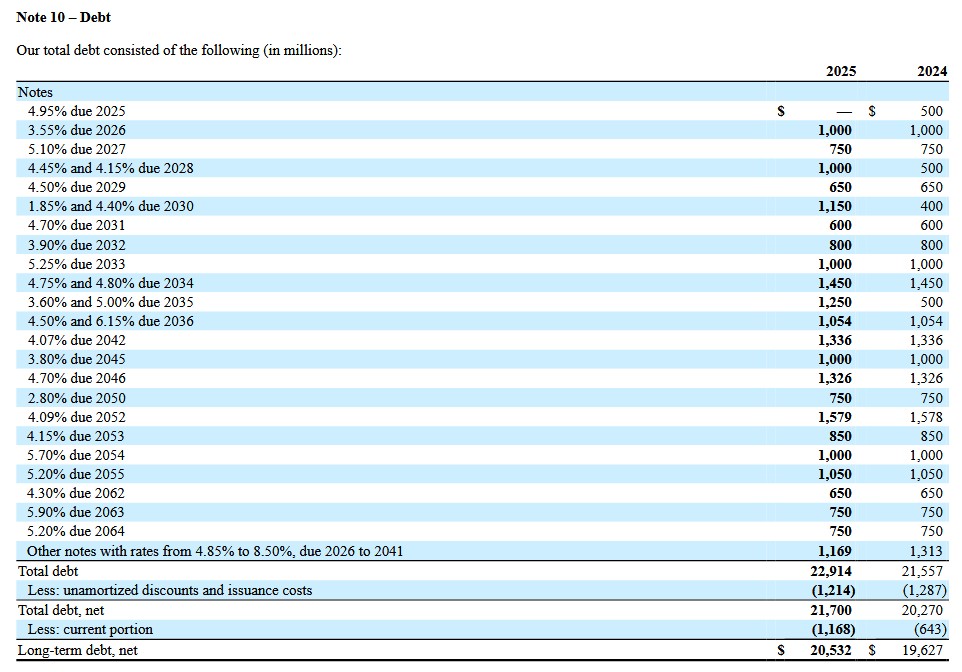Click the 1.85% and 4.40% due 2030 label

pos(110,206)
